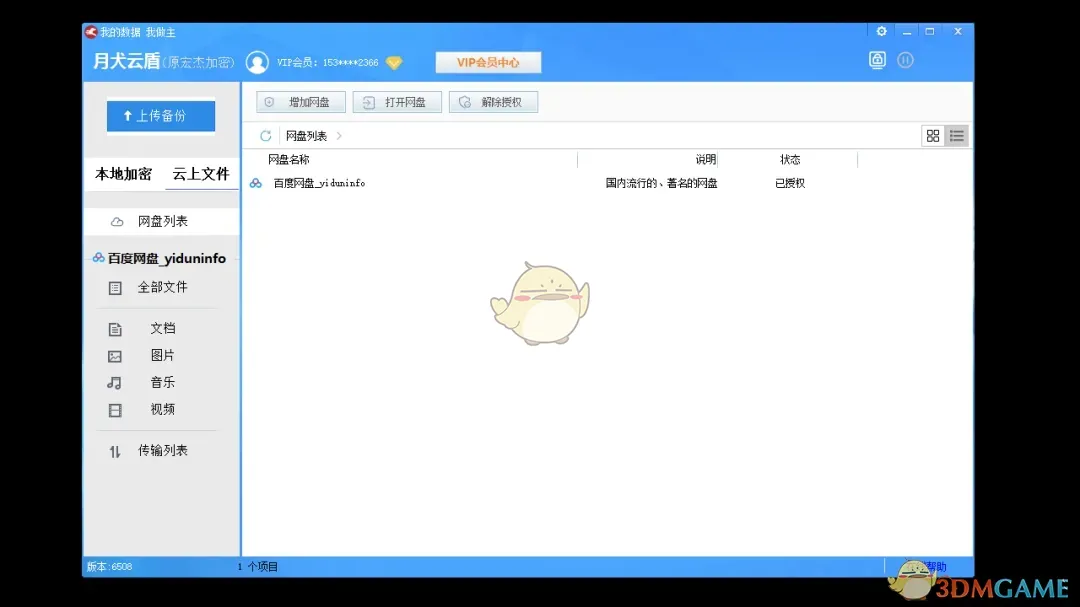Switch to the 云上文件 tab
Screen dimensions: 1080x607
click(201, 174)
